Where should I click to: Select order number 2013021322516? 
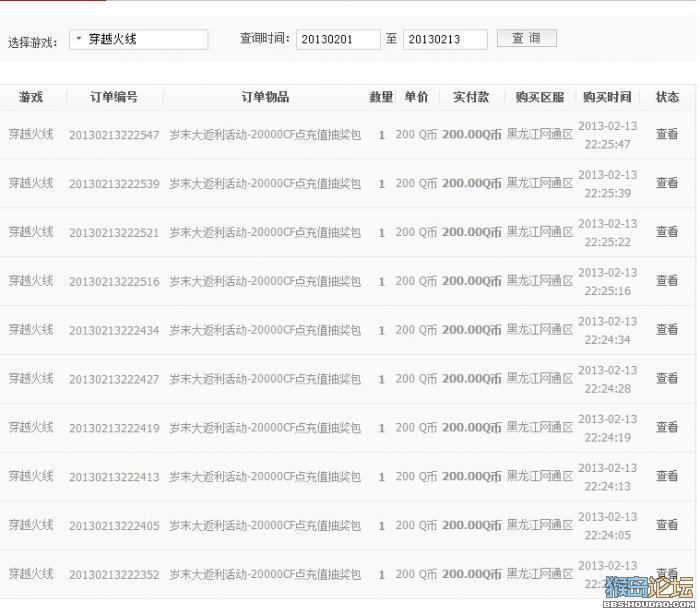click(x=114, y=282)
